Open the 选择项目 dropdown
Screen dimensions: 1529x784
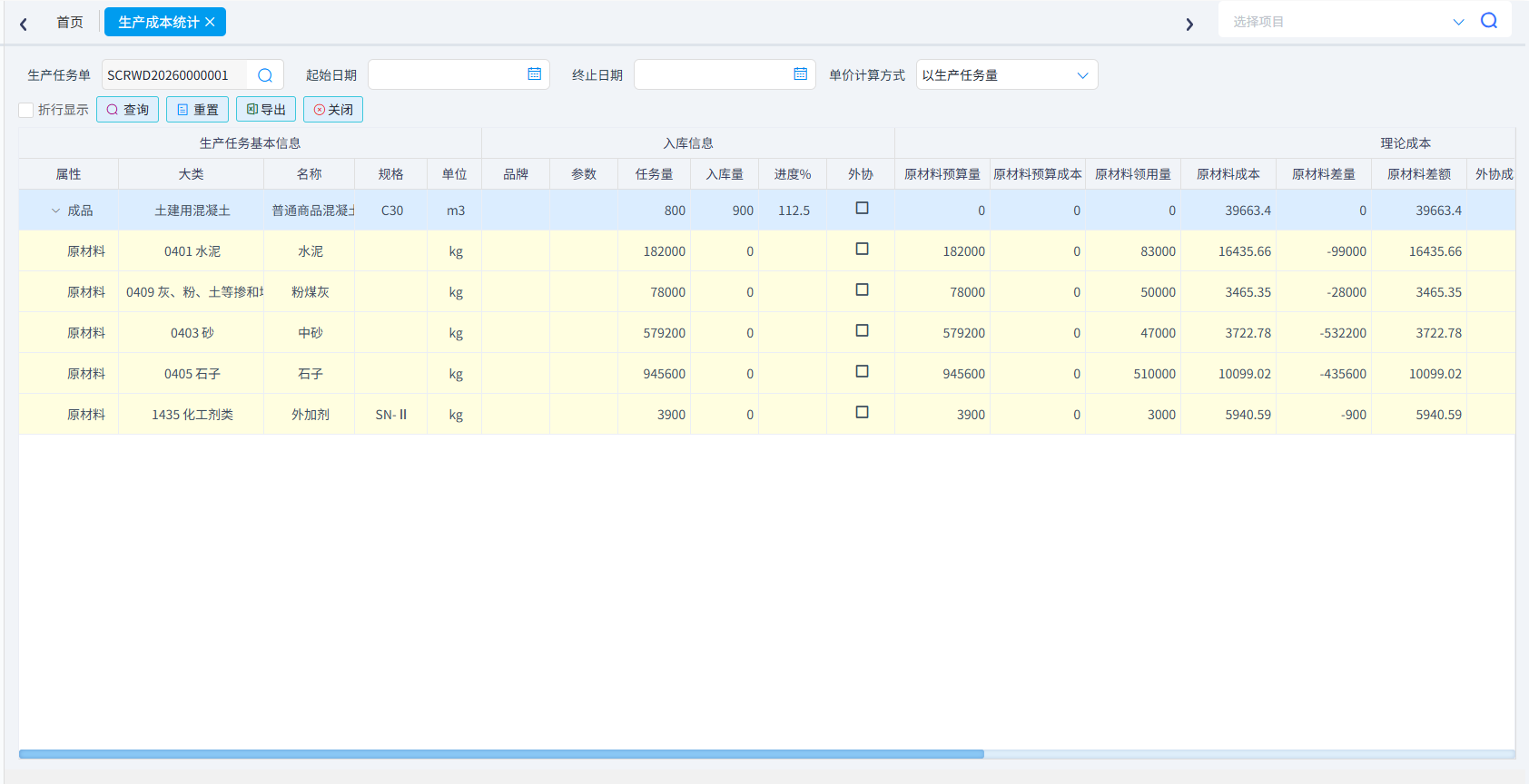click(1458, 22)
